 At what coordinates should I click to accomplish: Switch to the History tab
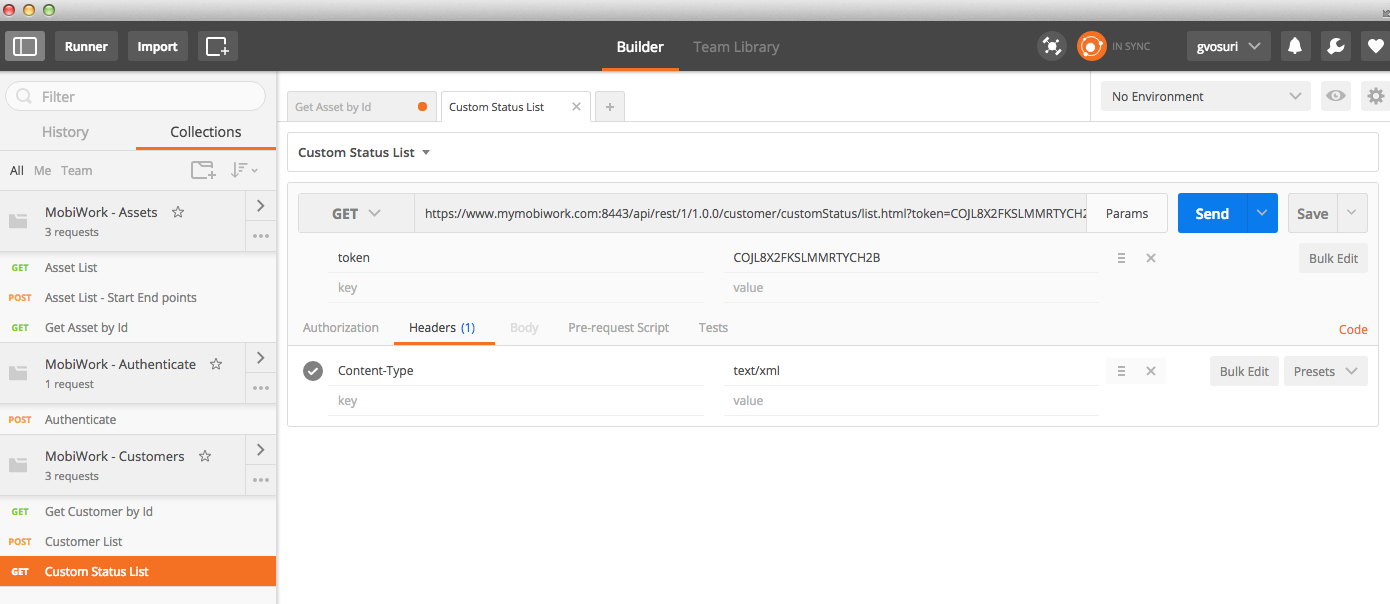pyautogui.click(x=65, y=132)
